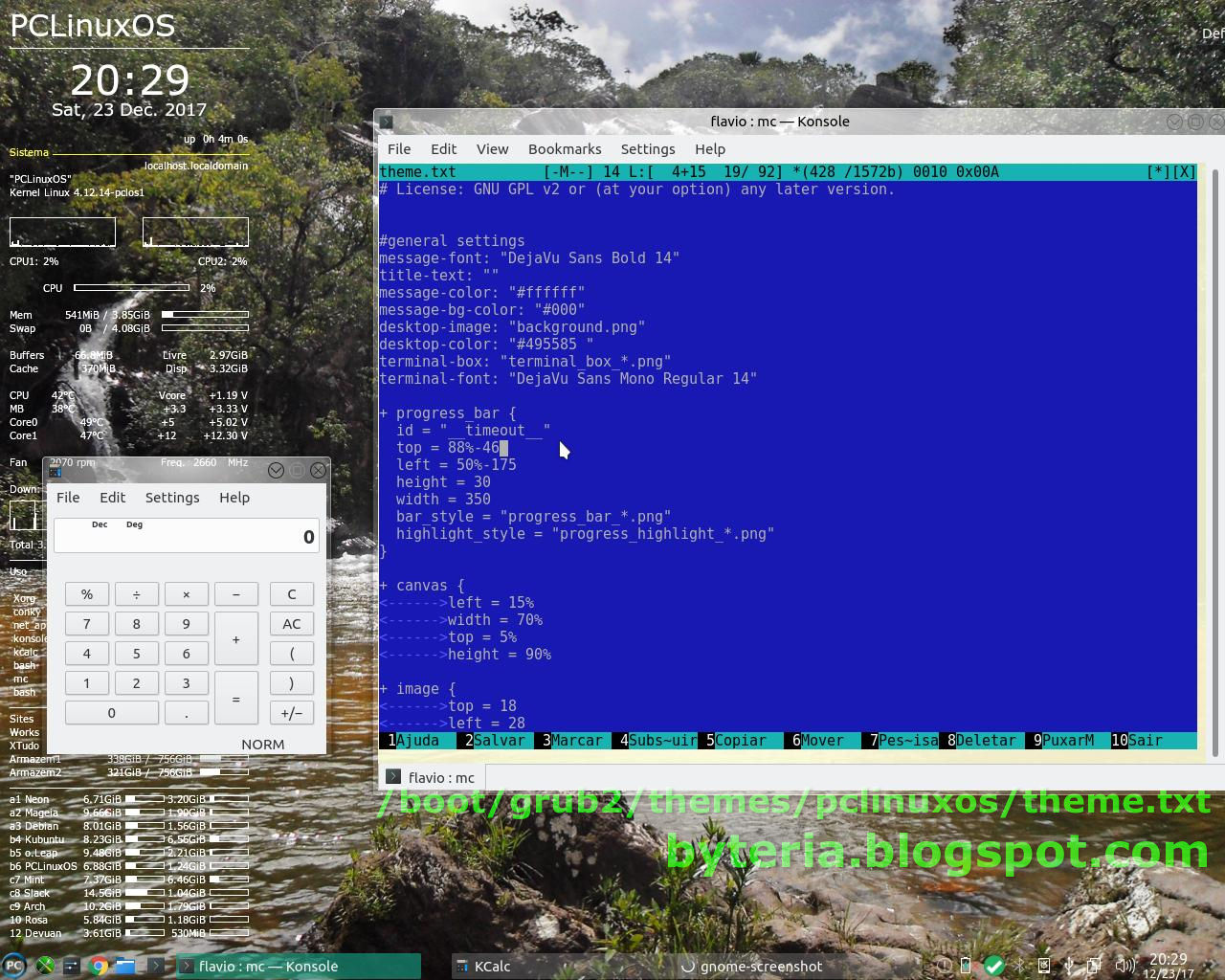Select Dec number base in KCalc
Viewport: 1225px width, 980px height.
pos(99,524)
